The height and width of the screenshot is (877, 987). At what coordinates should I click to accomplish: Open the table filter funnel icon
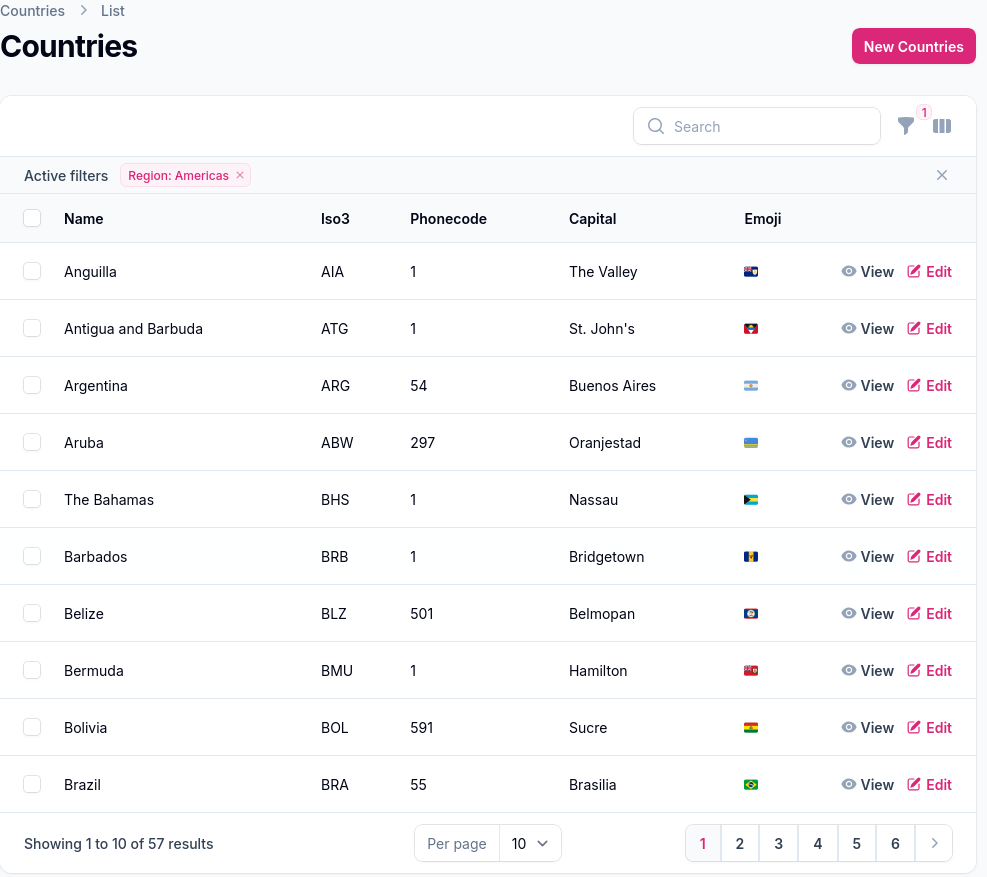[x=905, y=126]
